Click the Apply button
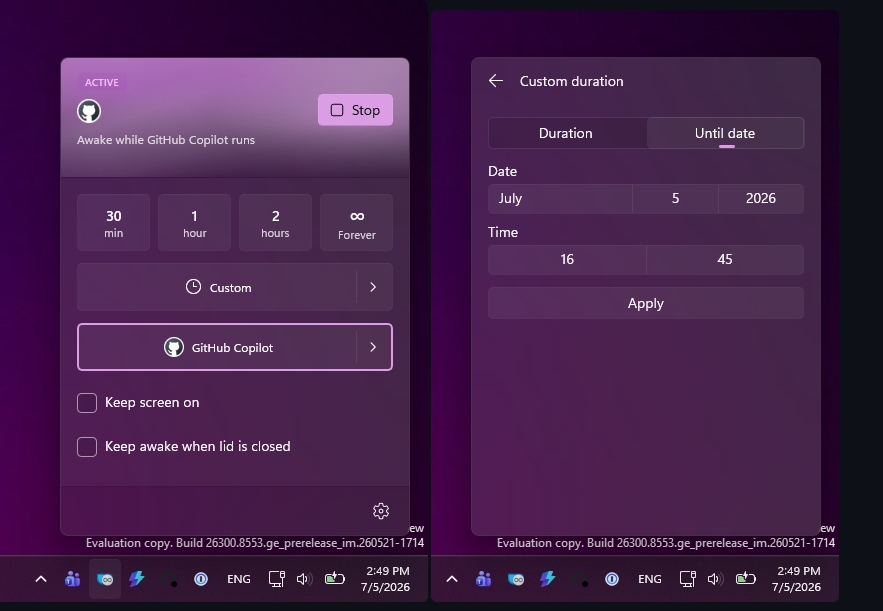 pos(646,304)
